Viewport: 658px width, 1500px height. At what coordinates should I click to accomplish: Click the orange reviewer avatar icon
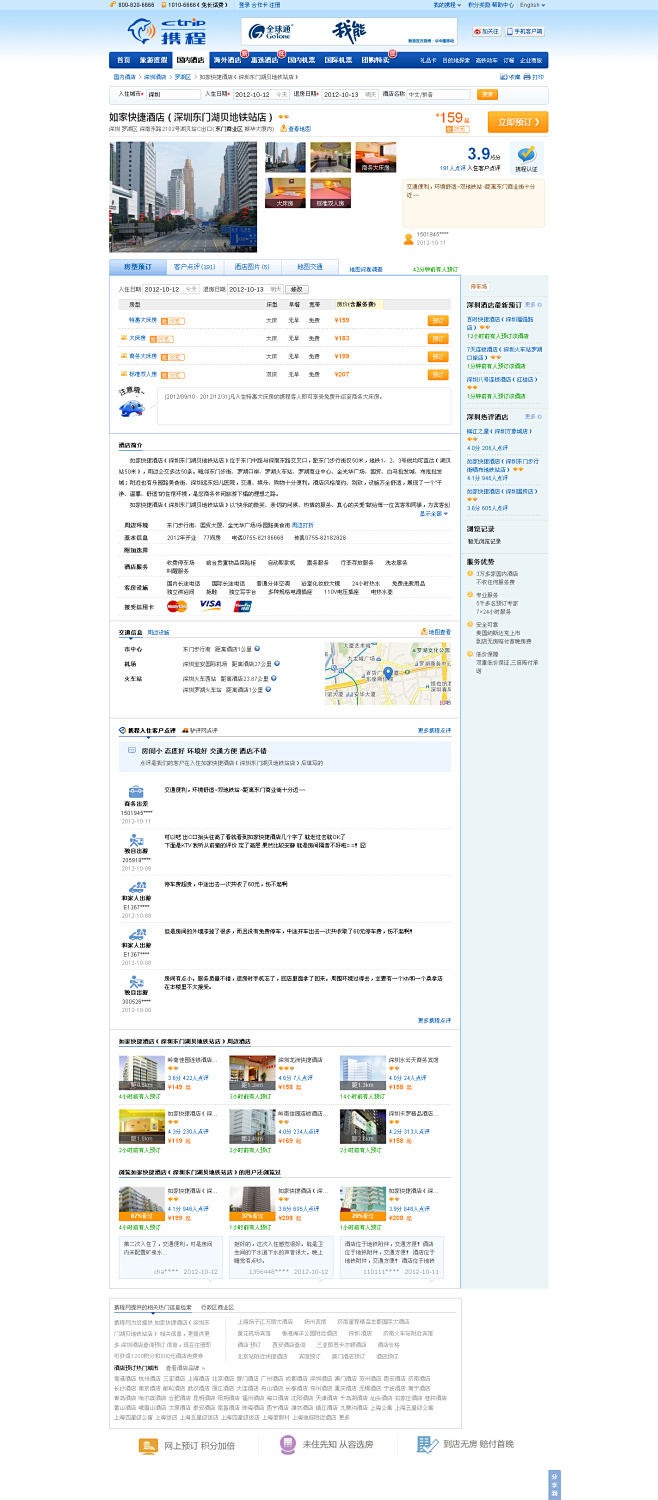click(408, 239)
